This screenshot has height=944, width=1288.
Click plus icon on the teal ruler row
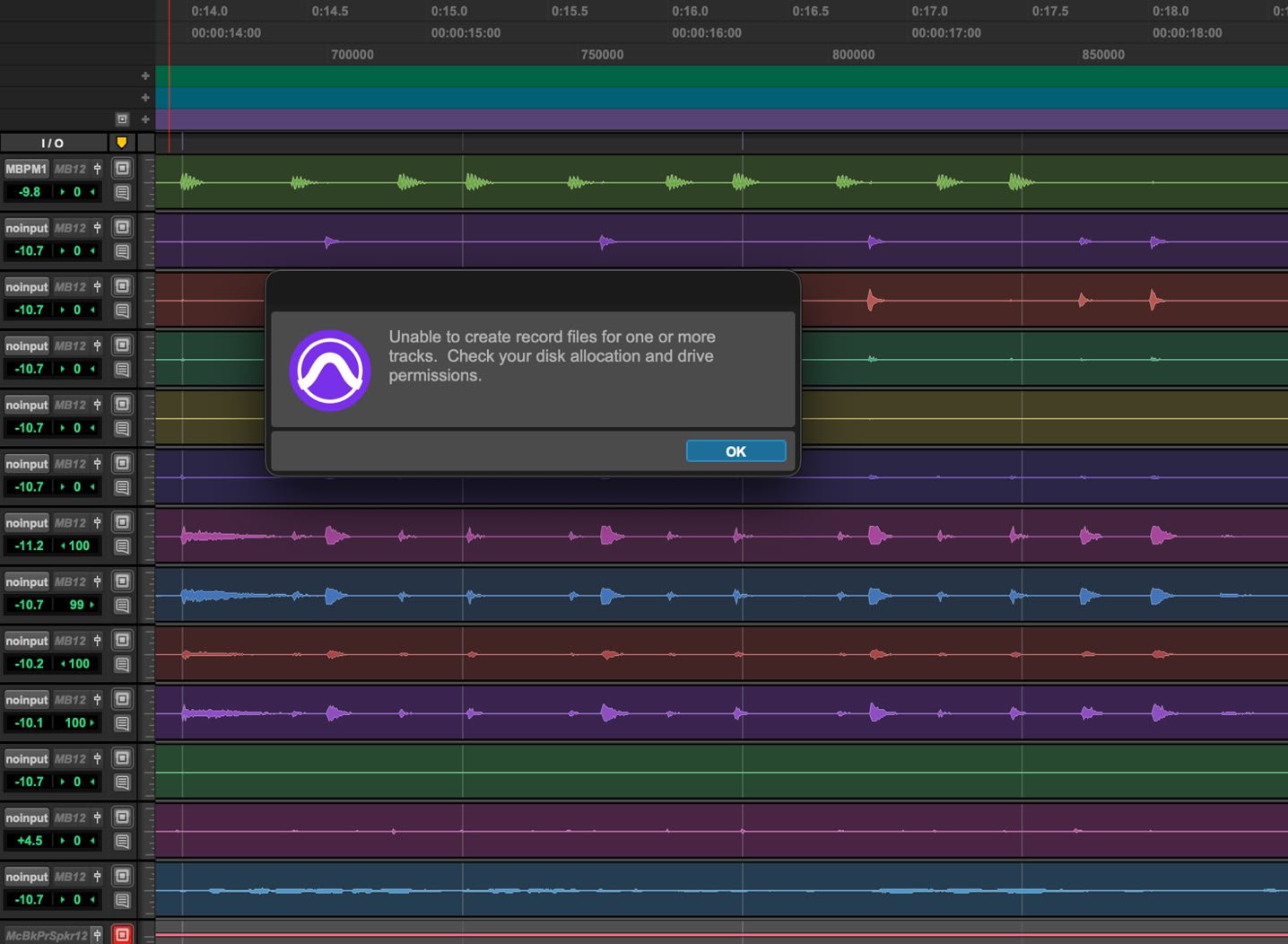[x=145, y=98]
